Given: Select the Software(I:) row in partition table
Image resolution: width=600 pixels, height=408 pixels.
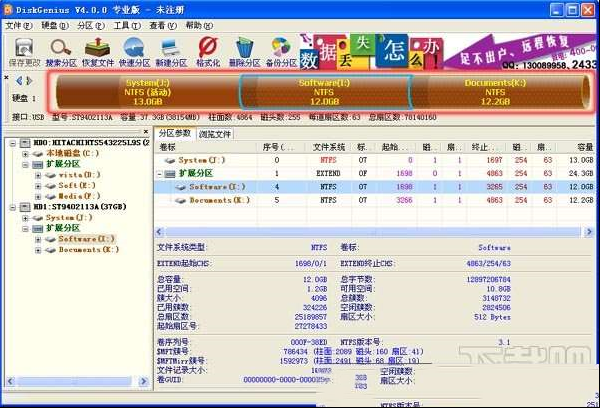Looking at the screenshot, I should coord(374,187).
